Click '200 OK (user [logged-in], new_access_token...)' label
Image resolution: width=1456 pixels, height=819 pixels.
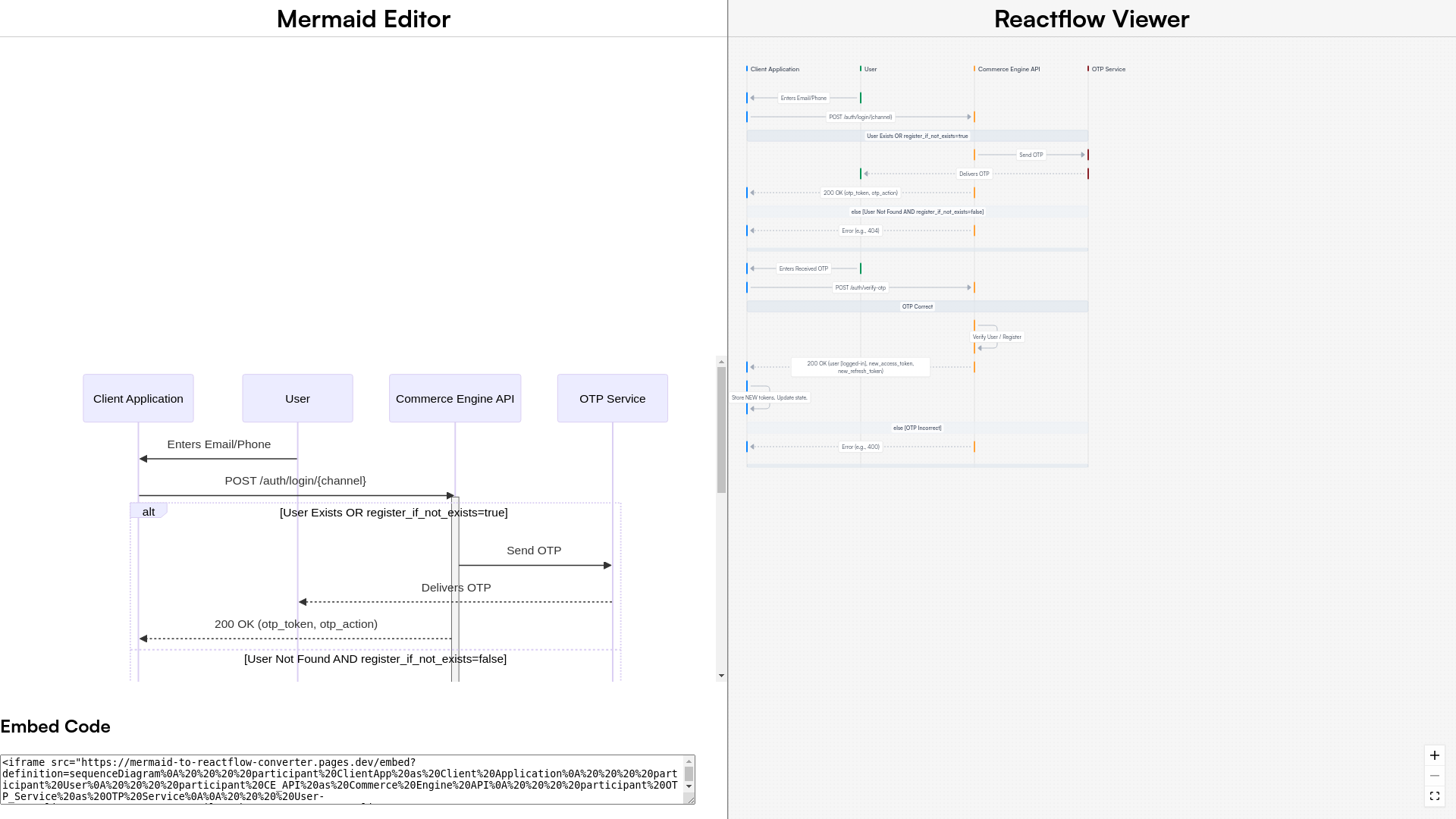[861, 367]
